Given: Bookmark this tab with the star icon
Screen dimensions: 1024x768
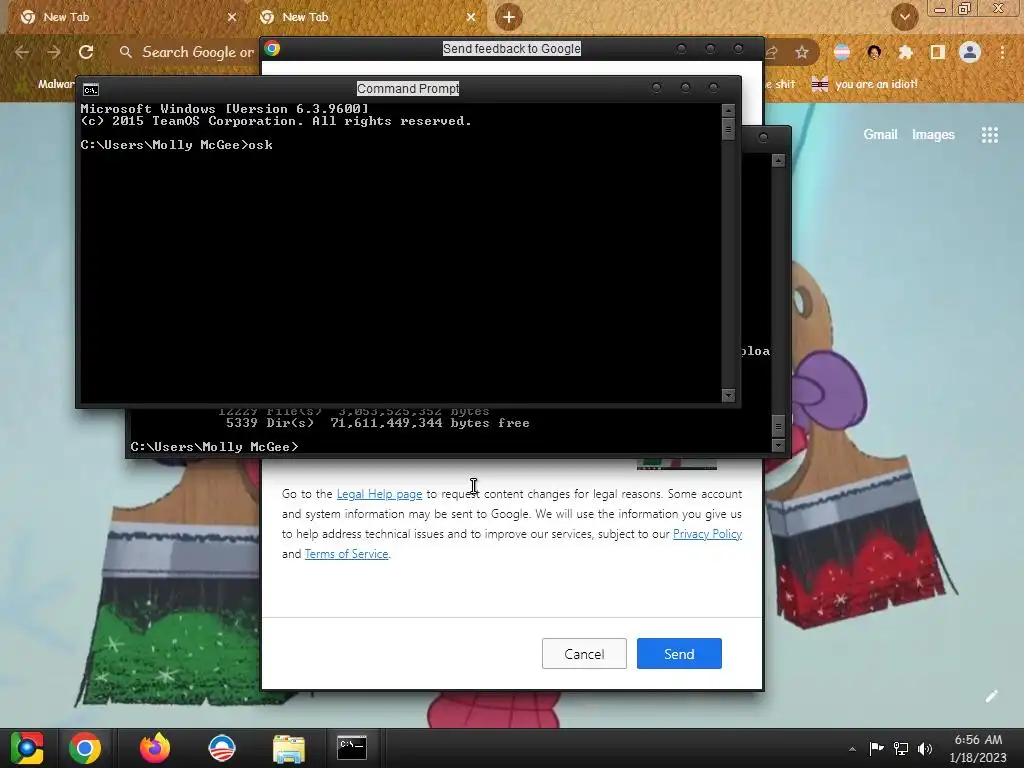Looking at the screenshot, I should coord(802,52).
